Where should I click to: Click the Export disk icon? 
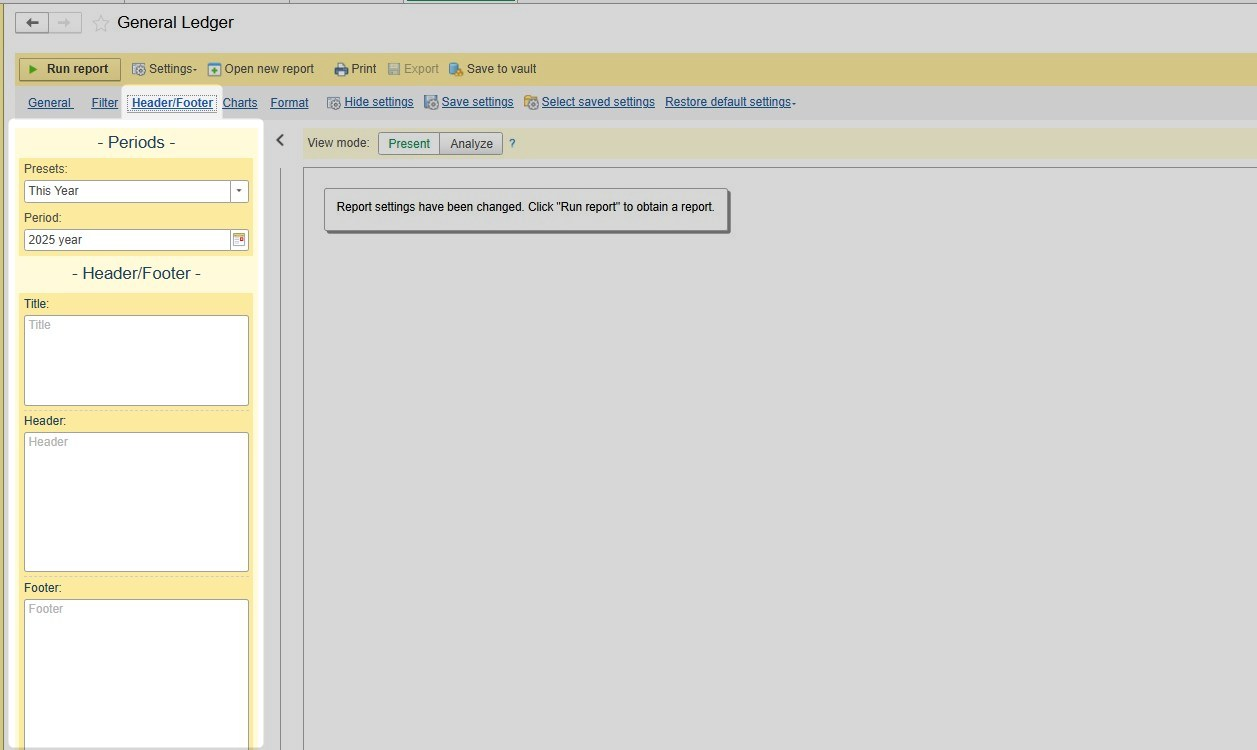(x=394, y=69)
